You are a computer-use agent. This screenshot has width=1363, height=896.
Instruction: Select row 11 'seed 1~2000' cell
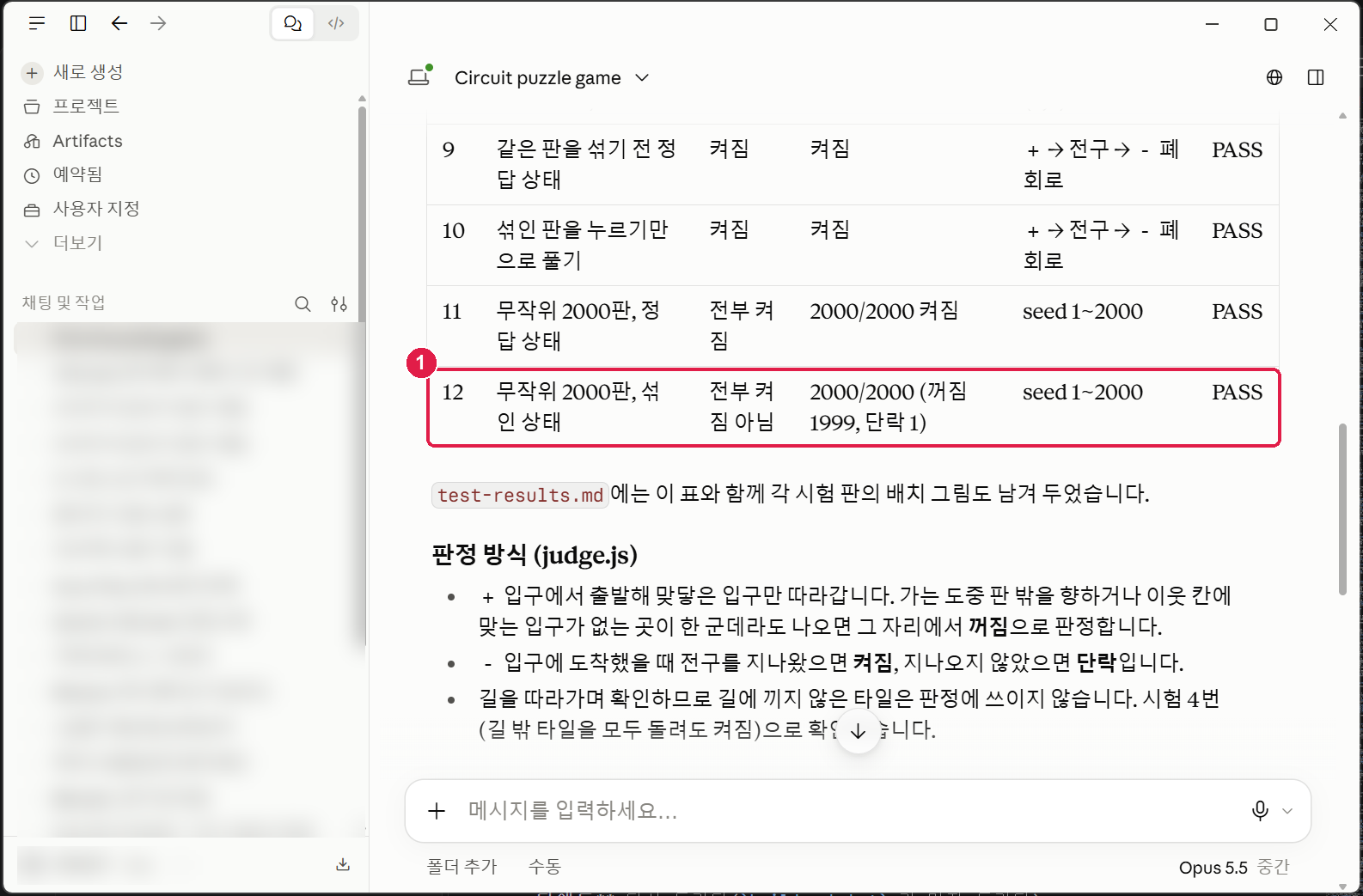pos(1083,312)
